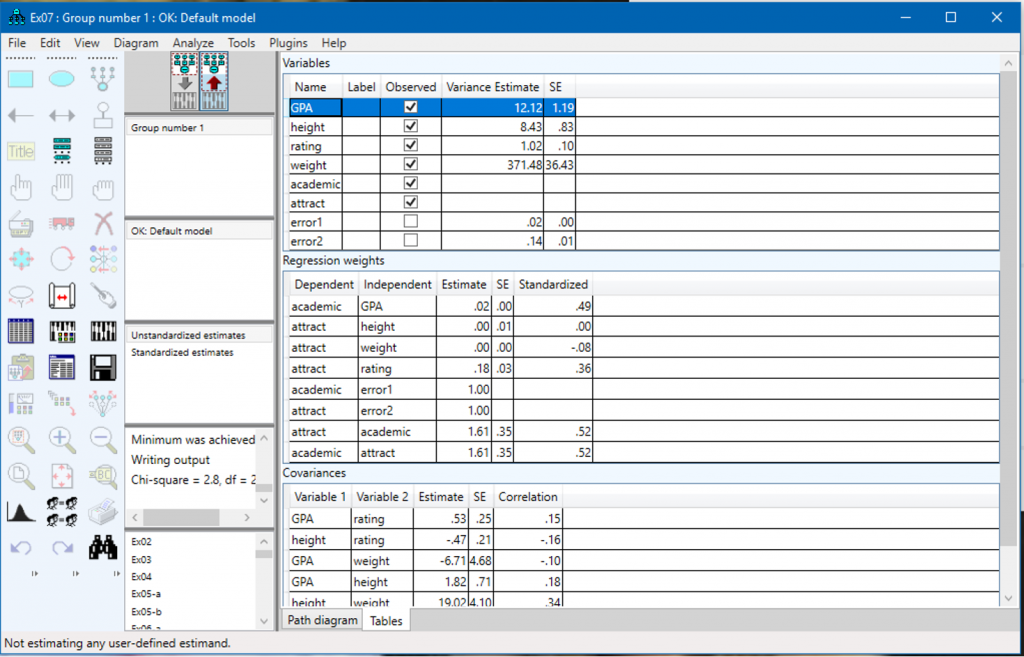
Task: Select Standardized estimates option
Action: click(182, 353)
